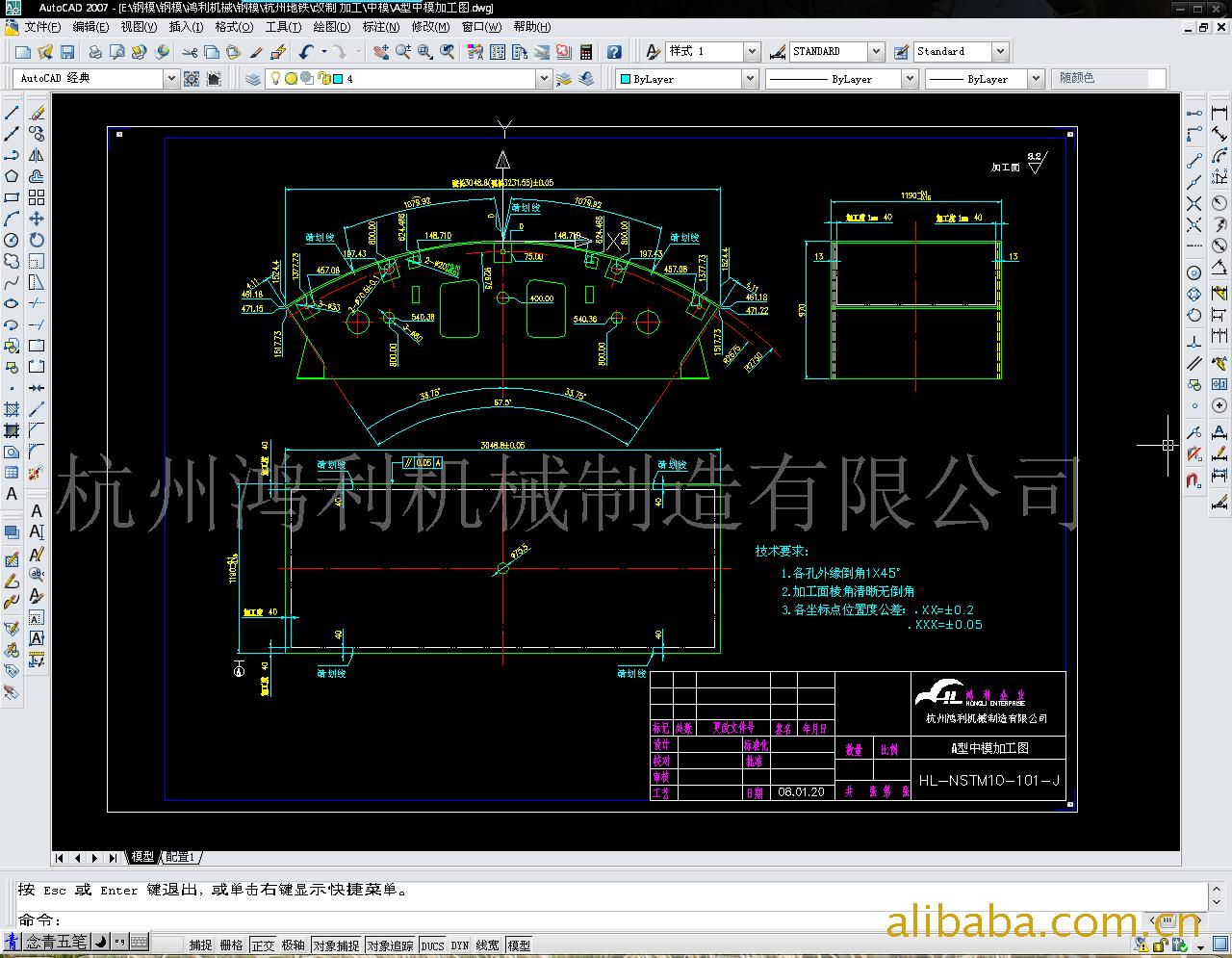
Task: Open Layer Properties Manager icon
Action: 253,79
